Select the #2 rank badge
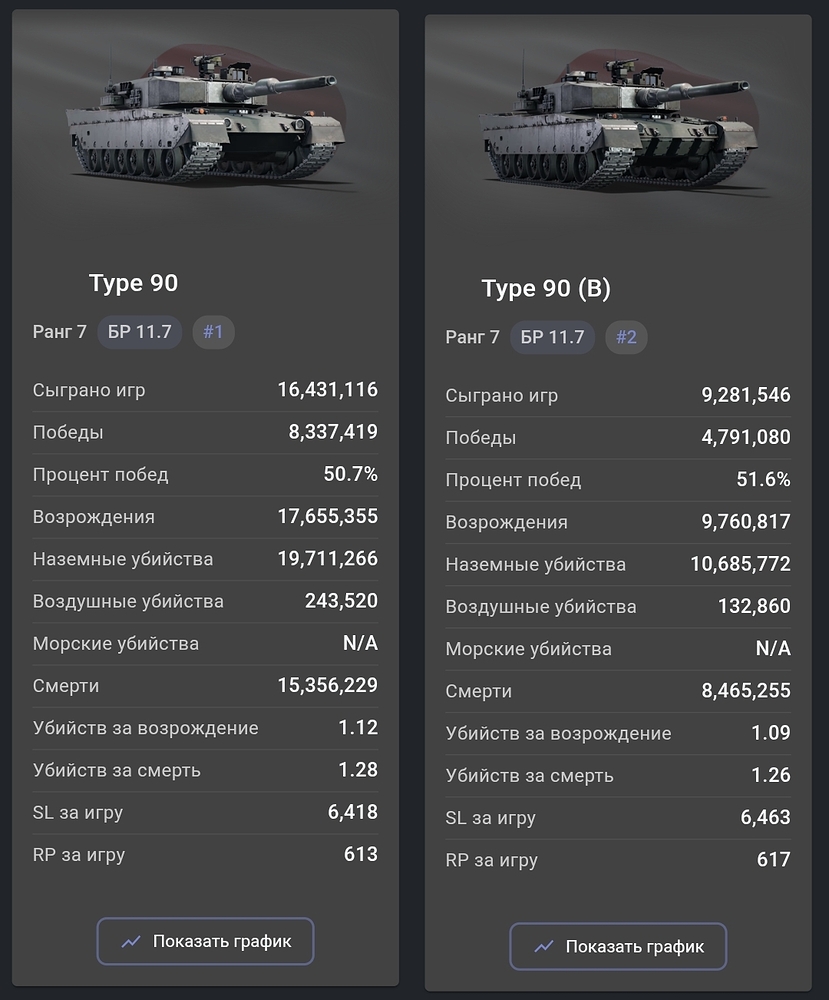 pos(626,337)
